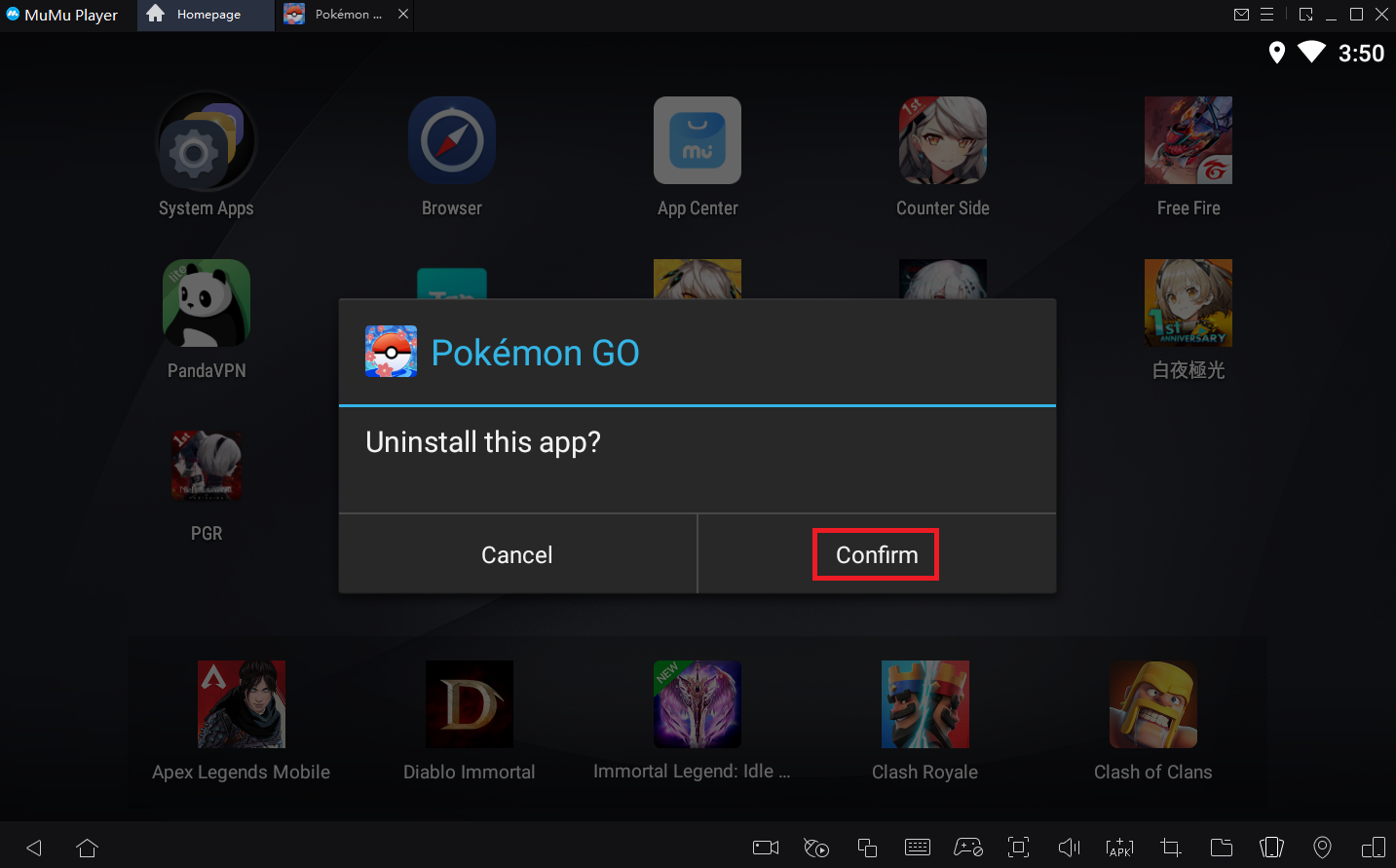Tap the Android back arrow

click(34, 848)
